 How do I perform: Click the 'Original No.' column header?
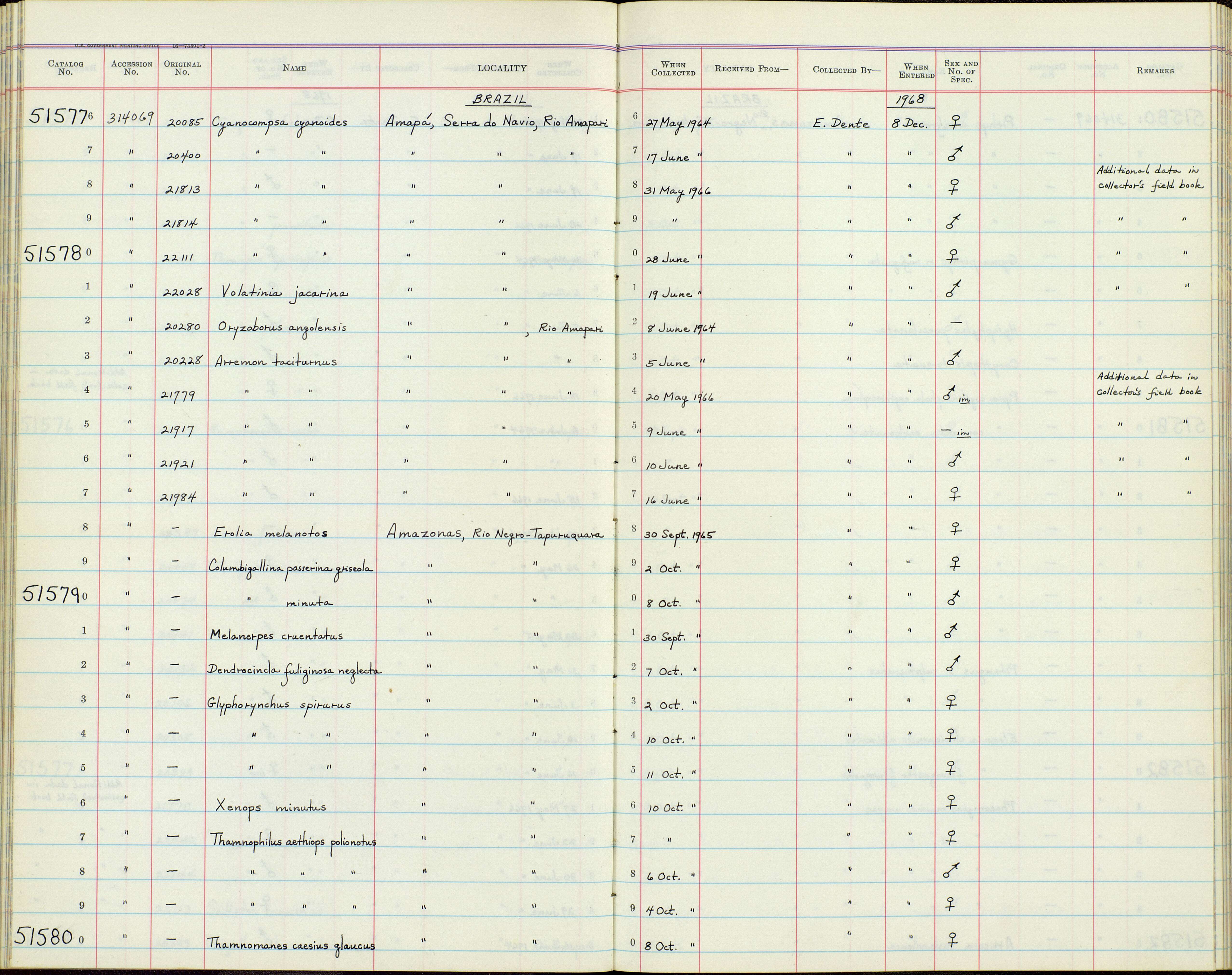pyautogui.click(x=182, y=68)
